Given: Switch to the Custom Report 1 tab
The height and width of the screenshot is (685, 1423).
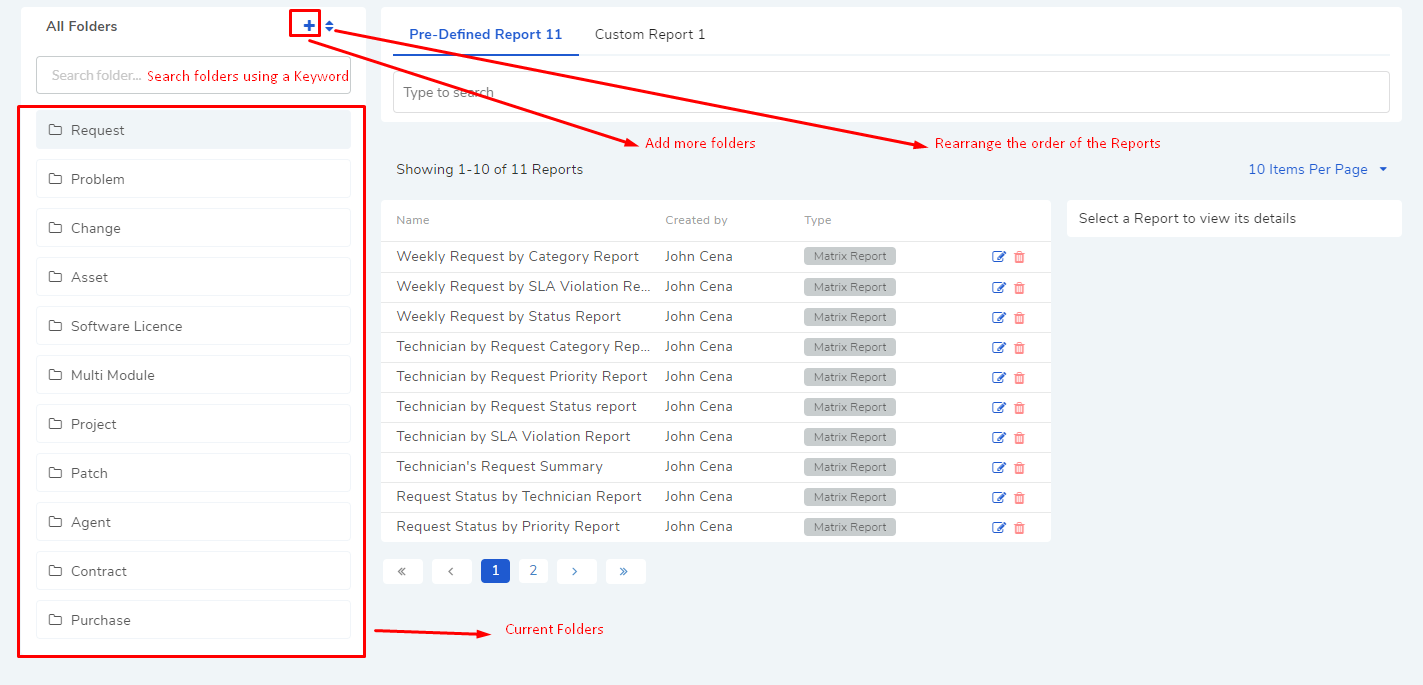Looking at the screenshot, I should click(x=650, y=34).
